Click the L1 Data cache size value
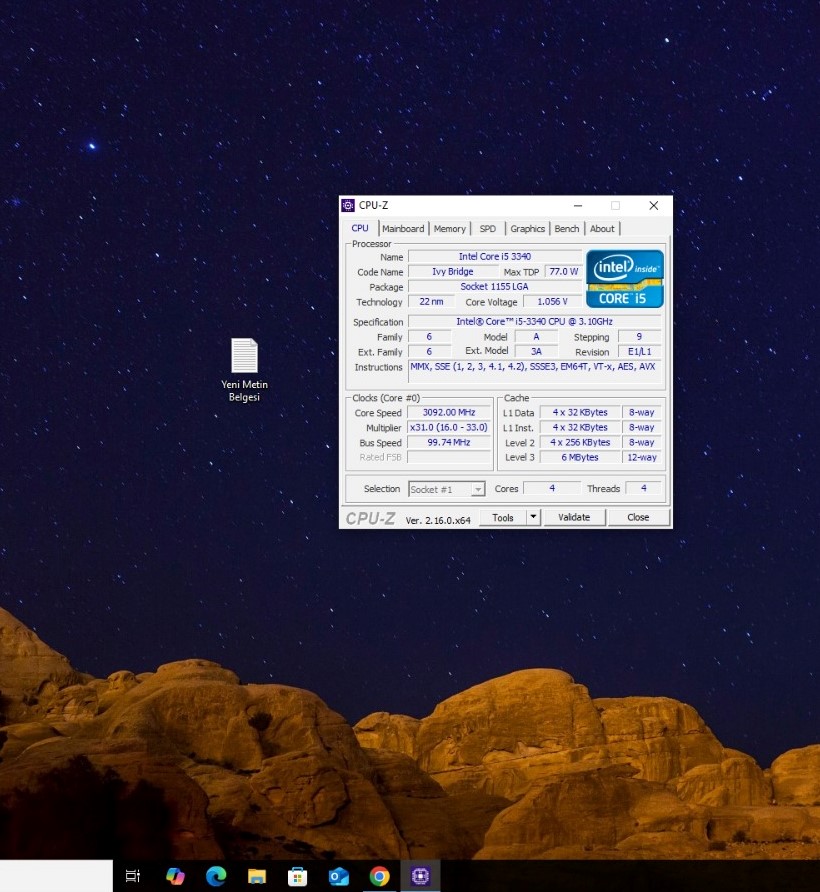820x892 pixels. (580, 412)
